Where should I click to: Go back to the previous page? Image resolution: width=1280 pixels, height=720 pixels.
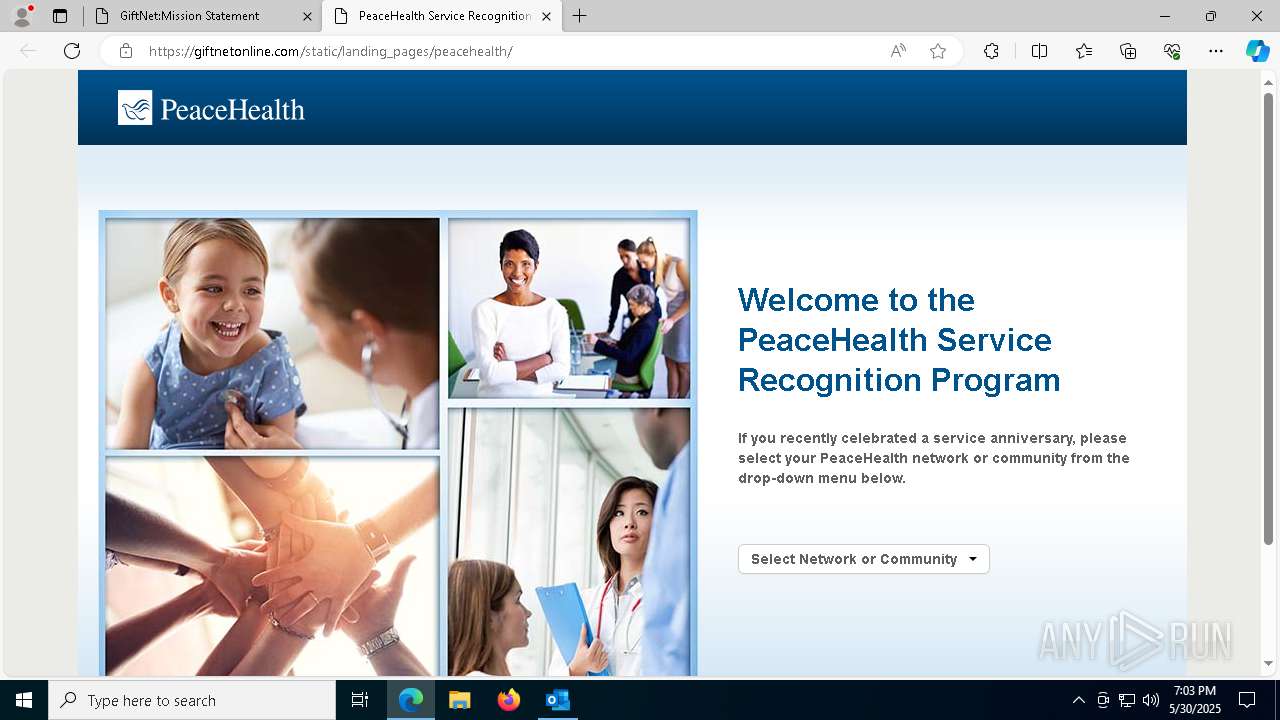coord(28,51)
